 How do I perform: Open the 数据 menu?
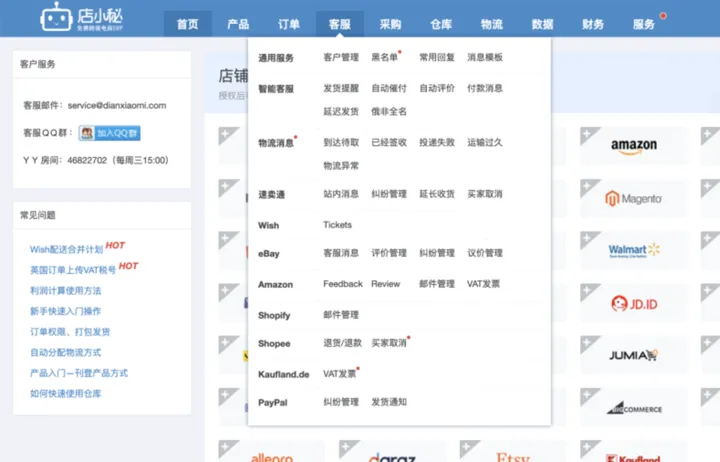click(x=542, y=24)
